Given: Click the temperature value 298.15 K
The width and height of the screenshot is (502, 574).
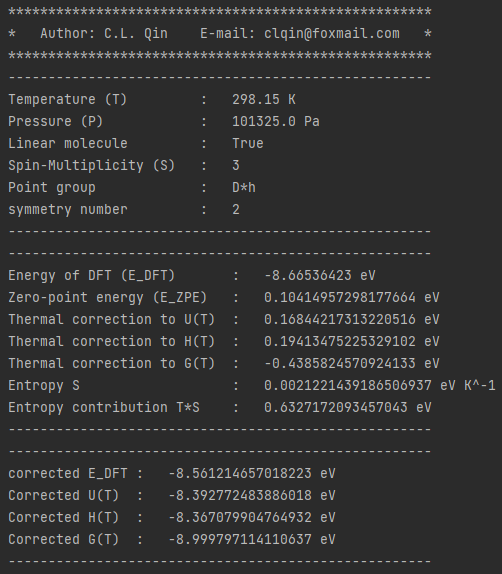Looking at the screenshot, I should [264, 100].
